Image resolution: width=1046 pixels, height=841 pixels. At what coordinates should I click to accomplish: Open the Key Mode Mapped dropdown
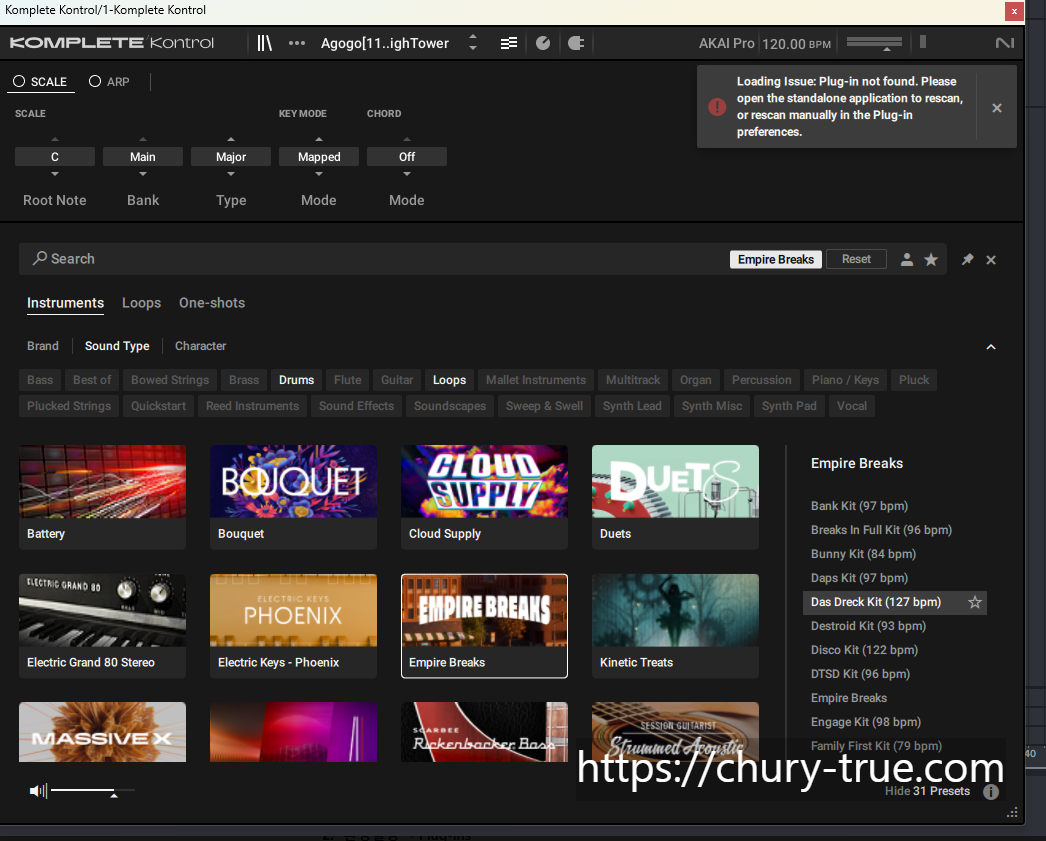point(319,157)
